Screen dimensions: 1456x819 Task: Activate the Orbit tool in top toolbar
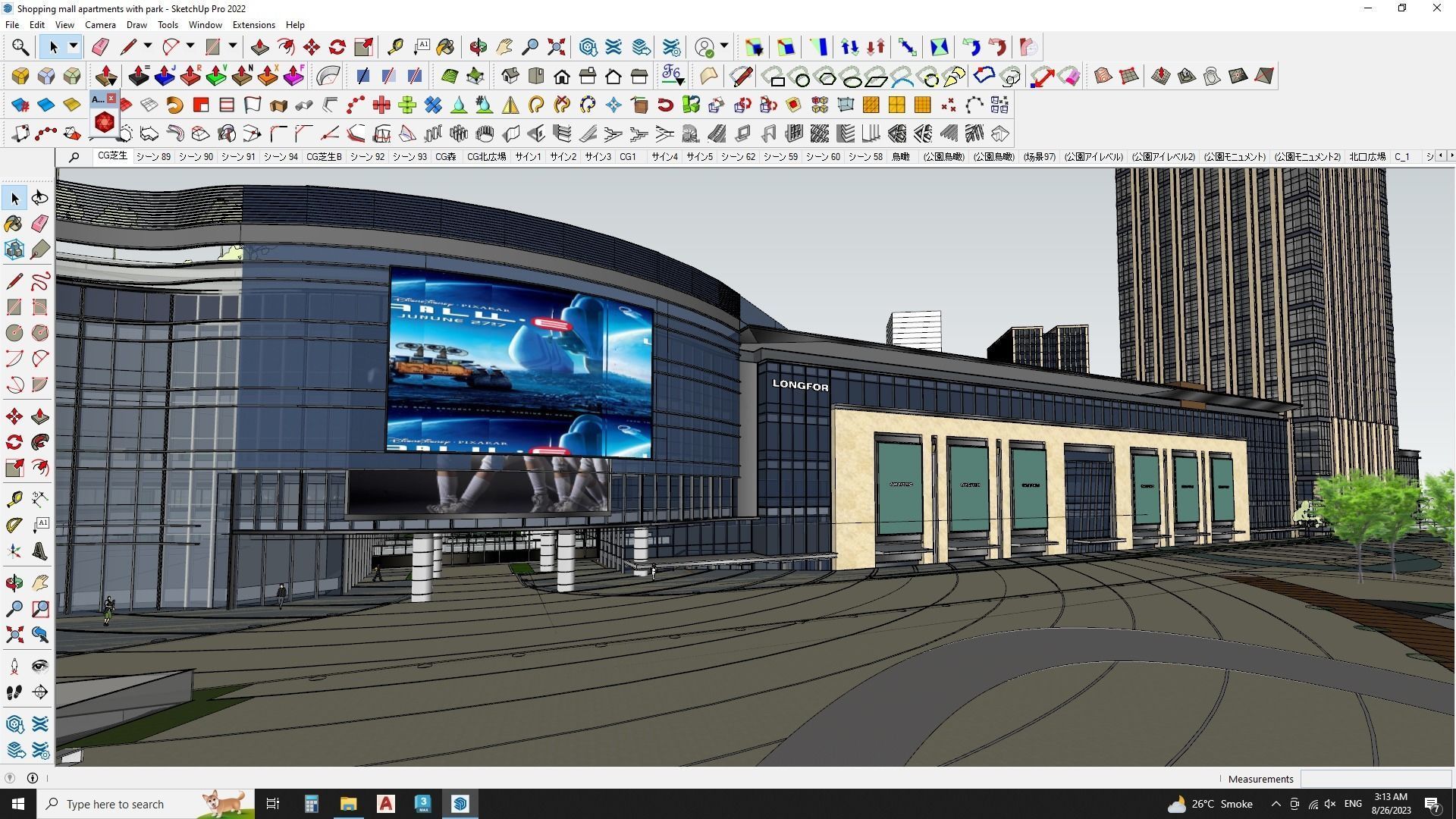(479, 47)
